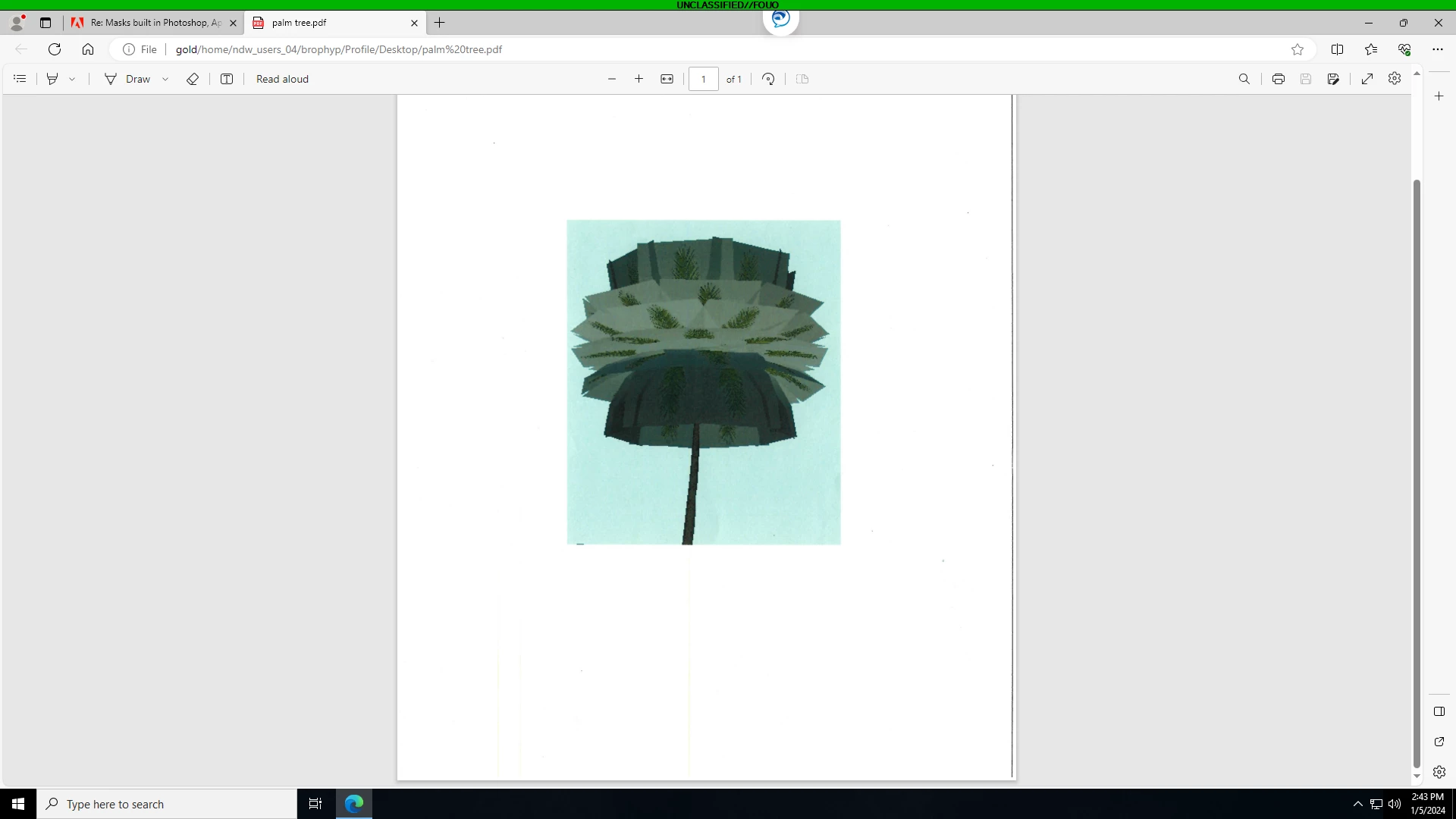
Task: Zoom out using the minus button
Action: [x=612, y=79]
